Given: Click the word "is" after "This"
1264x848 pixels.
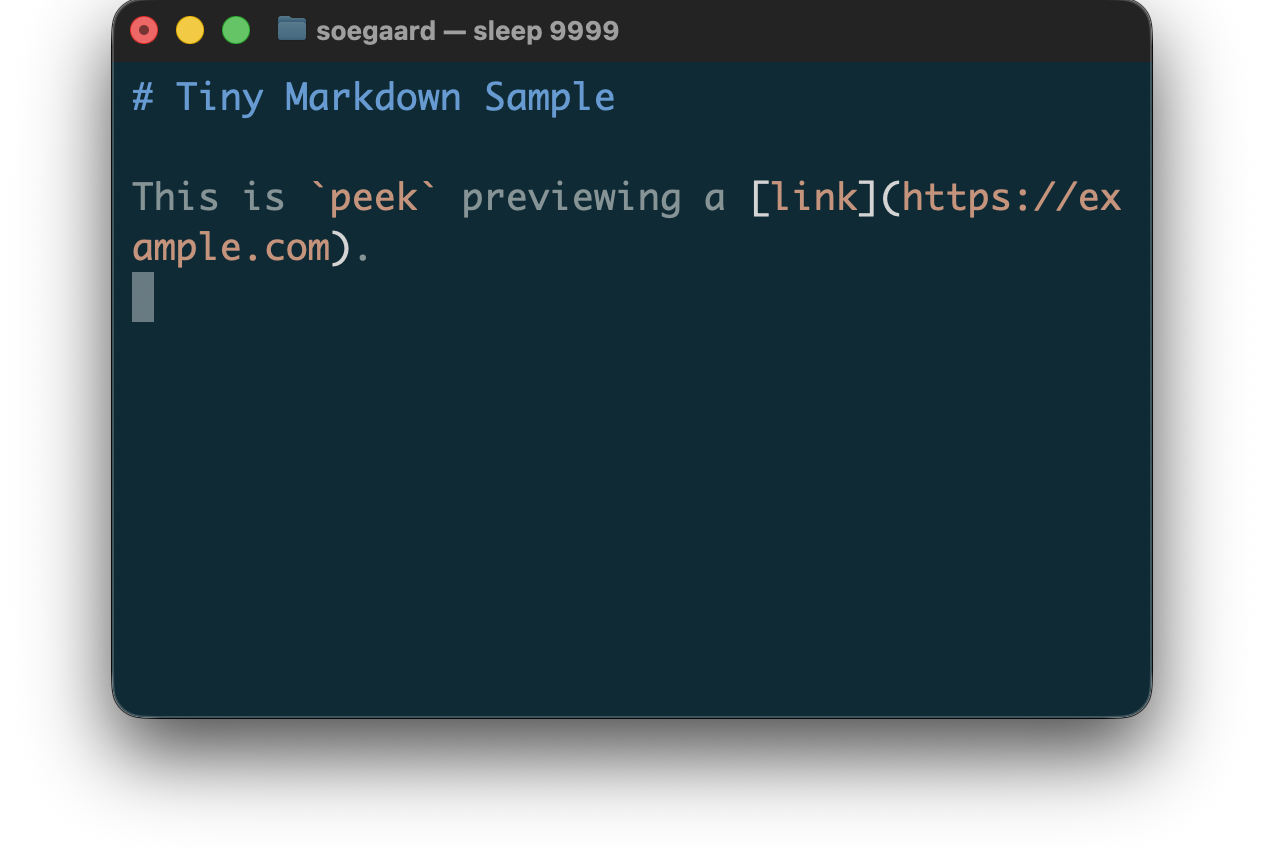Looking at the screenshot, I should click(x=264, y=197).
